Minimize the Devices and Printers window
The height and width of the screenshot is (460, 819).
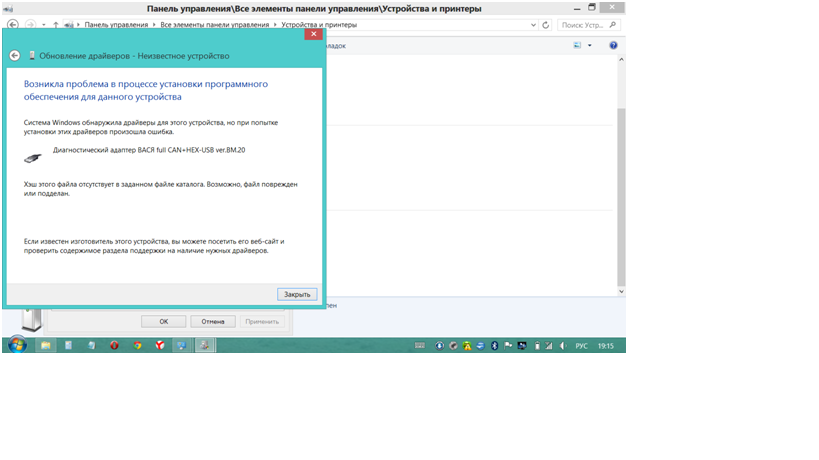tap(577, 8)
